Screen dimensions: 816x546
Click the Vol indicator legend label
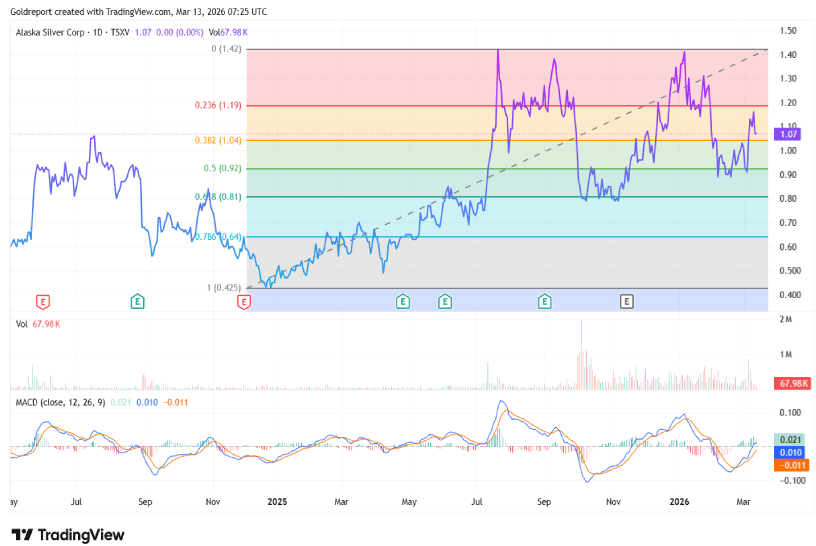tap(21, 324)
